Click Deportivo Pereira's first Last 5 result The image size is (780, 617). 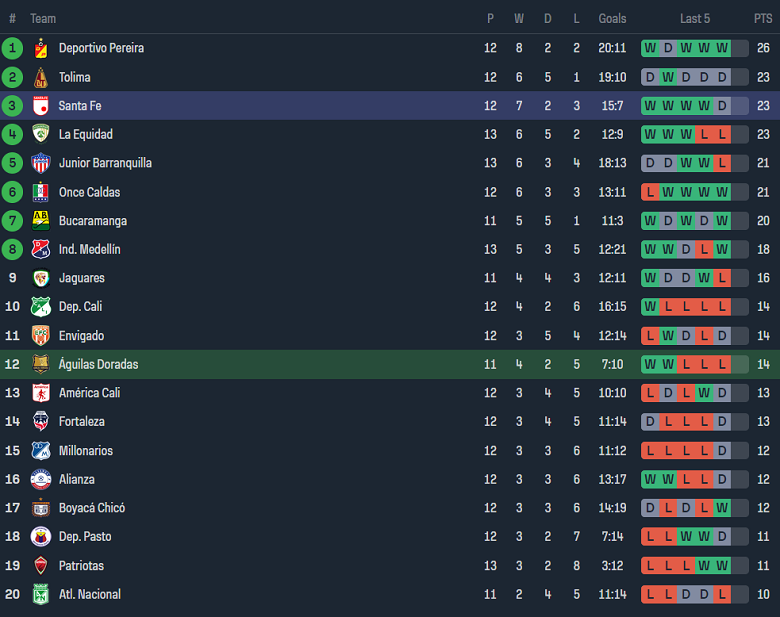tap(650, 48)
